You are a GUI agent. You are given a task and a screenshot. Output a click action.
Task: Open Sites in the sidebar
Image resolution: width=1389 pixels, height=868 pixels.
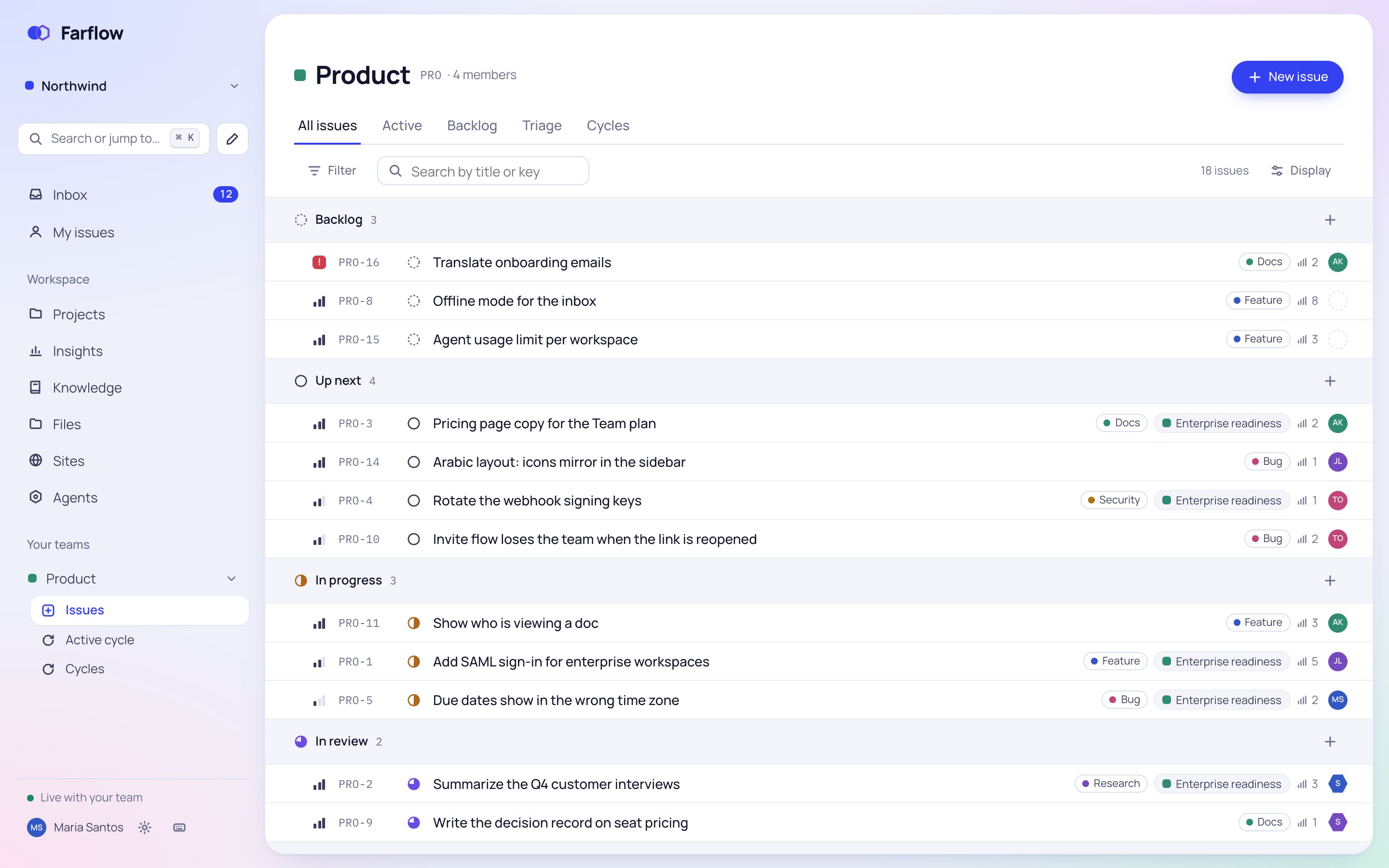[x=133, y=461]
